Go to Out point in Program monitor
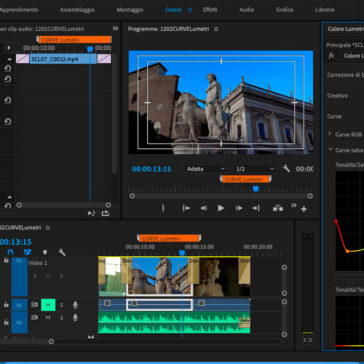Viewport: 364px width, 364px height. point(256,208)
